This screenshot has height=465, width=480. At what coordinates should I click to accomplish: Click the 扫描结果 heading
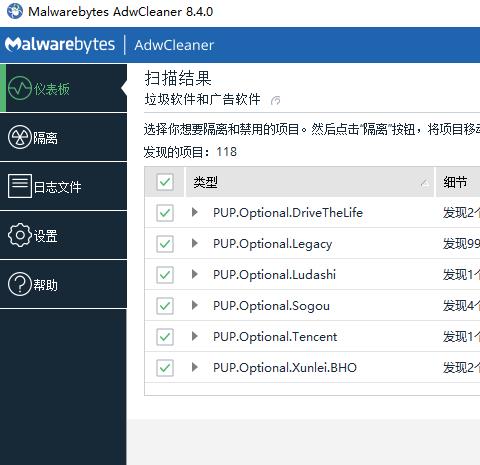tap(178, 78)
